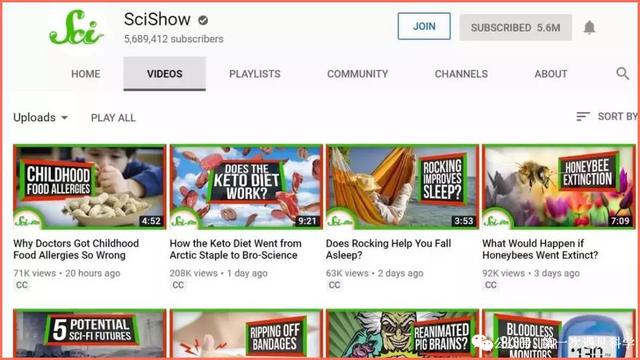Expand the Uploads dropdown
The image size is (640, 360).
click(40, 118)
